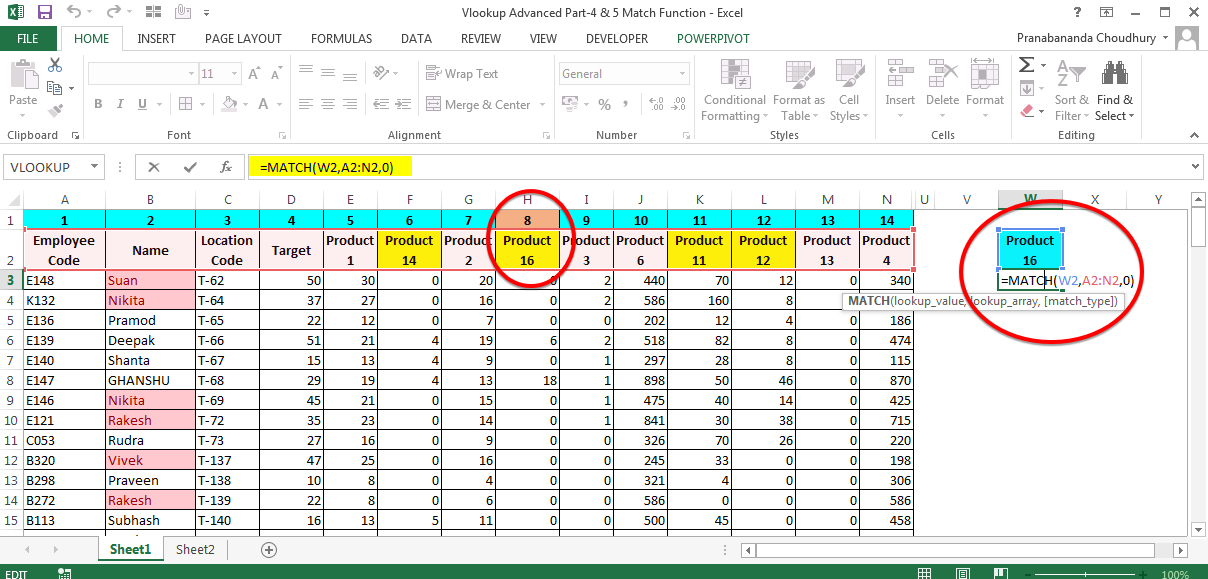Confirm the formula with the Enter checkmark
The image size is (1208, 579).
click(x=190, y=167)
